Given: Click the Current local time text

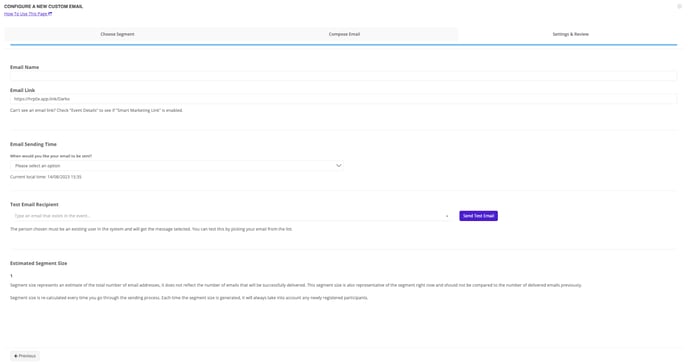Looking at the screenshot, I should point(46,177).
